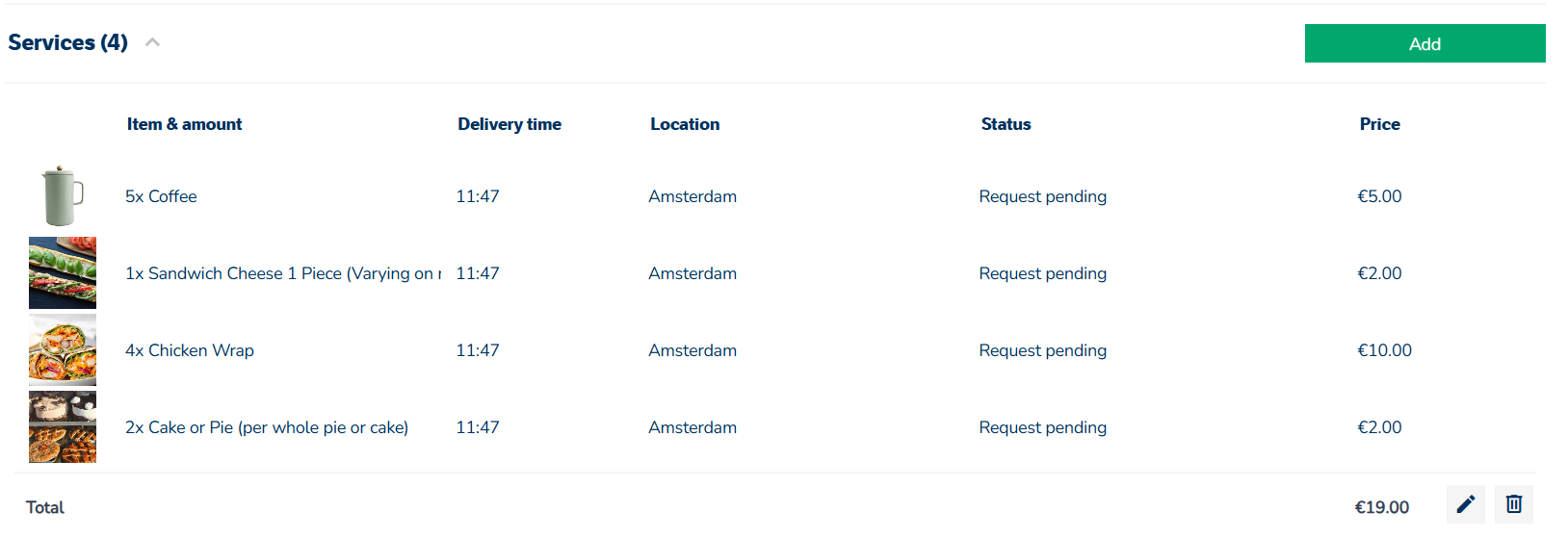Click the Status column header
The image size is (1568, 539).
pos(1006,124)
